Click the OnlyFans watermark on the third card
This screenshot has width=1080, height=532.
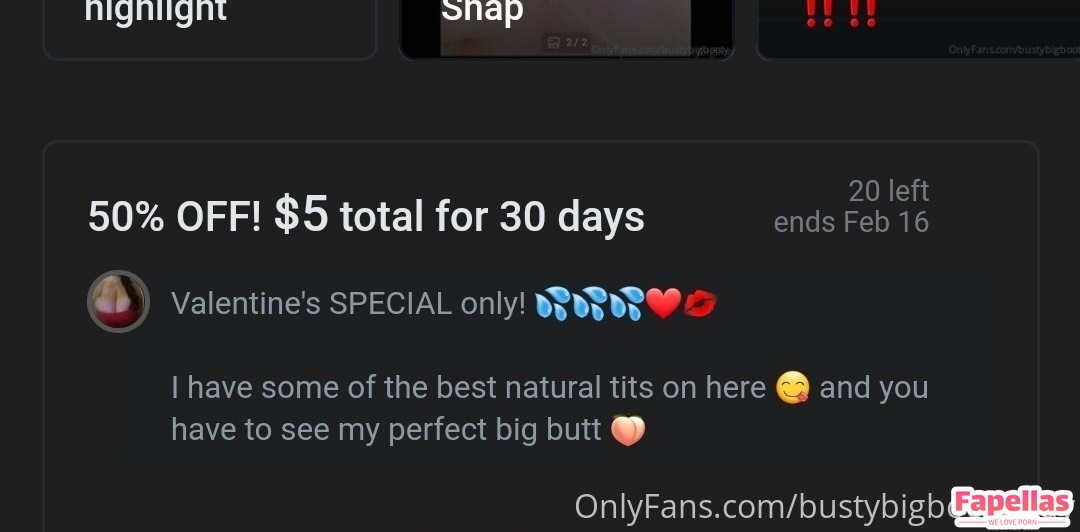click(x=1014, y=50)
